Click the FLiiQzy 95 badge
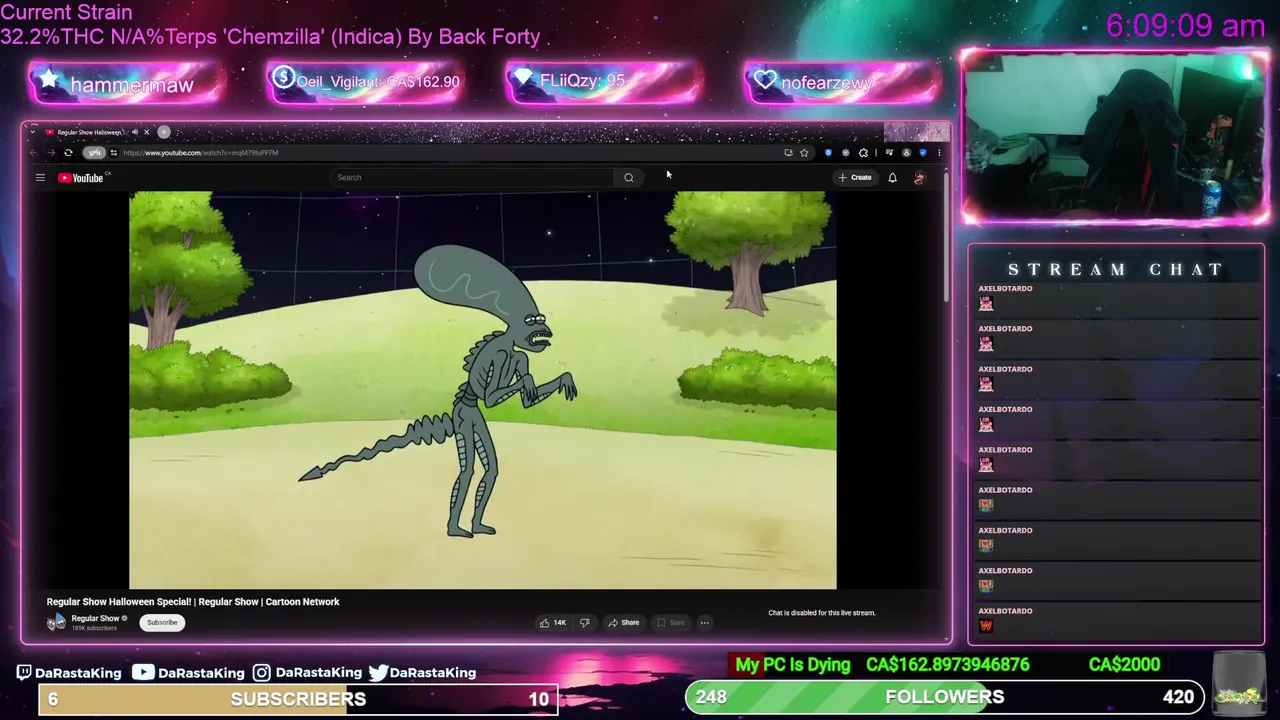Viewport: 1280px width, 720px height. pyautogui.click(x=603, y=81)
